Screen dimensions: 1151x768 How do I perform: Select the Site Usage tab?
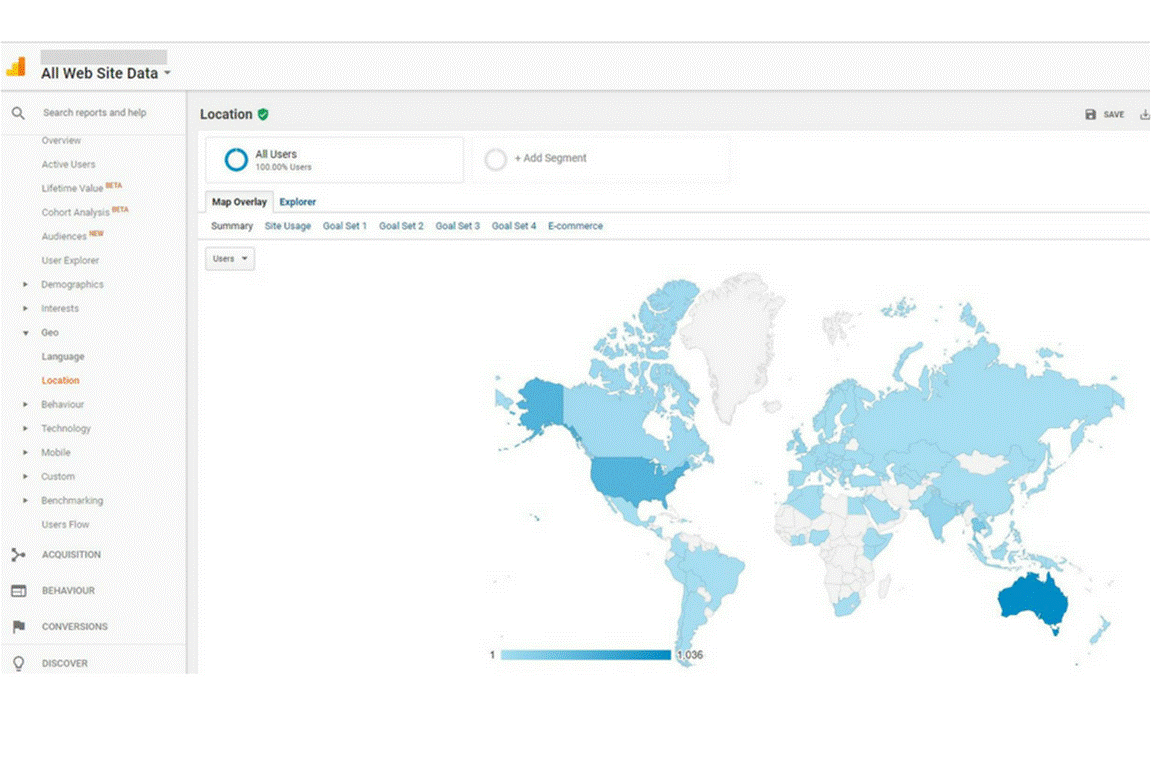(x=288, y=227)
